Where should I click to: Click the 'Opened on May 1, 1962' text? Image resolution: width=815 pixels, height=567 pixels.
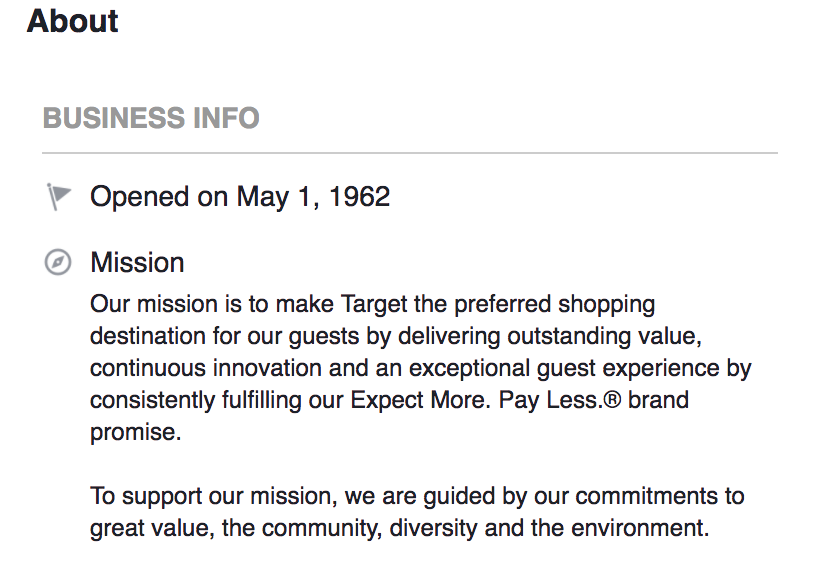240,197
